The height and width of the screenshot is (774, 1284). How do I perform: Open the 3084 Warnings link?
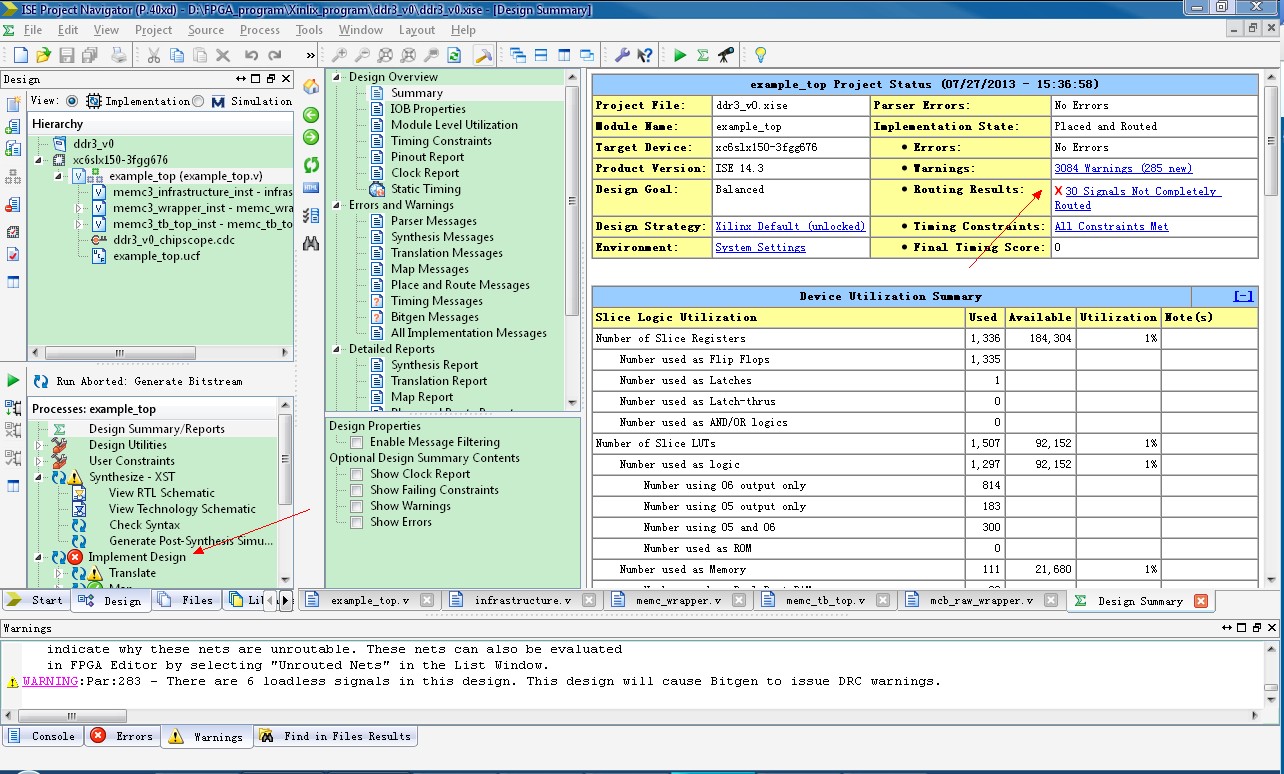(x=1123, y=168)
